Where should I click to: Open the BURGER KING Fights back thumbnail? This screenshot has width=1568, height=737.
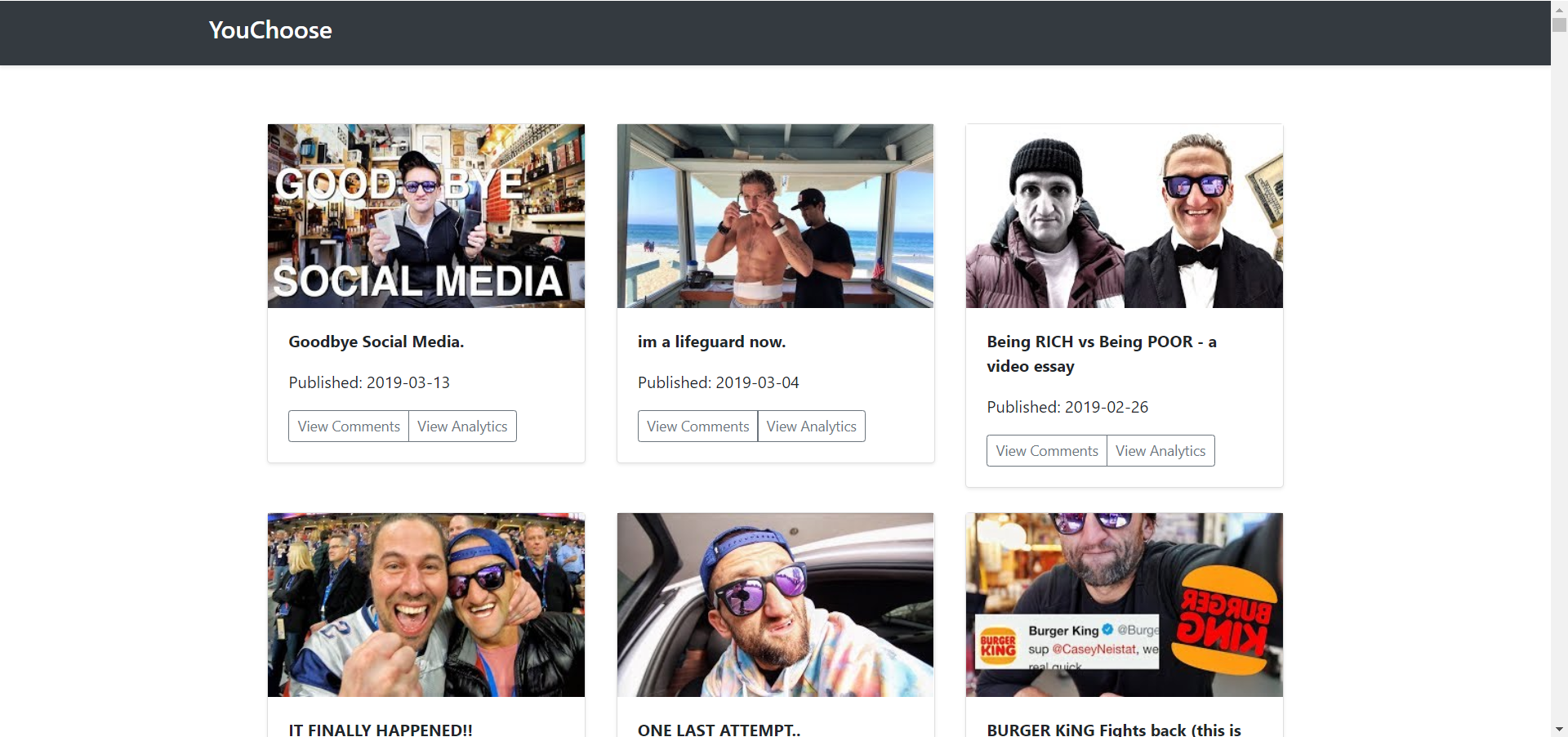click(1125, 605)
